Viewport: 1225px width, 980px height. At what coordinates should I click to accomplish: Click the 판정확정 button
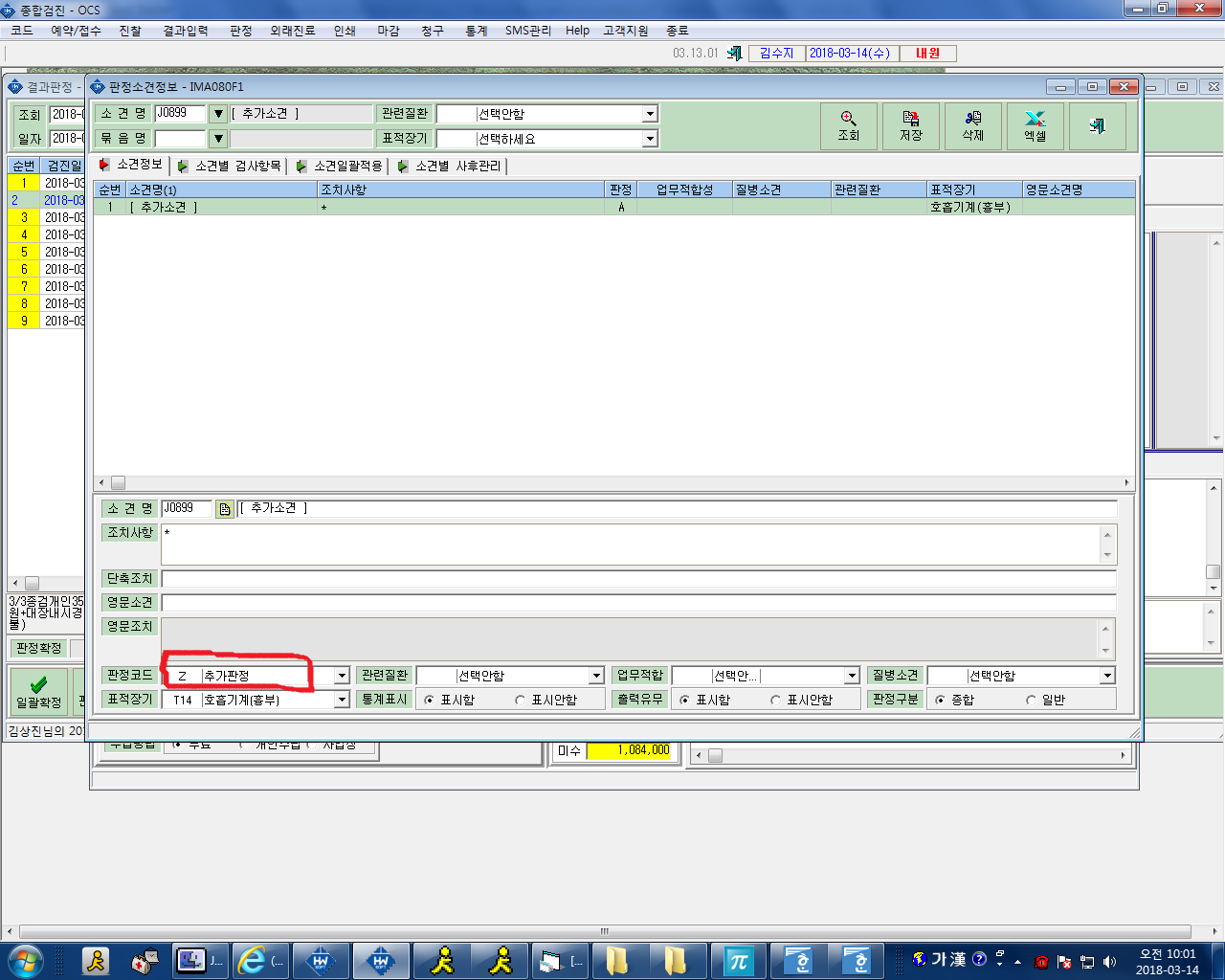click(38, 649)
